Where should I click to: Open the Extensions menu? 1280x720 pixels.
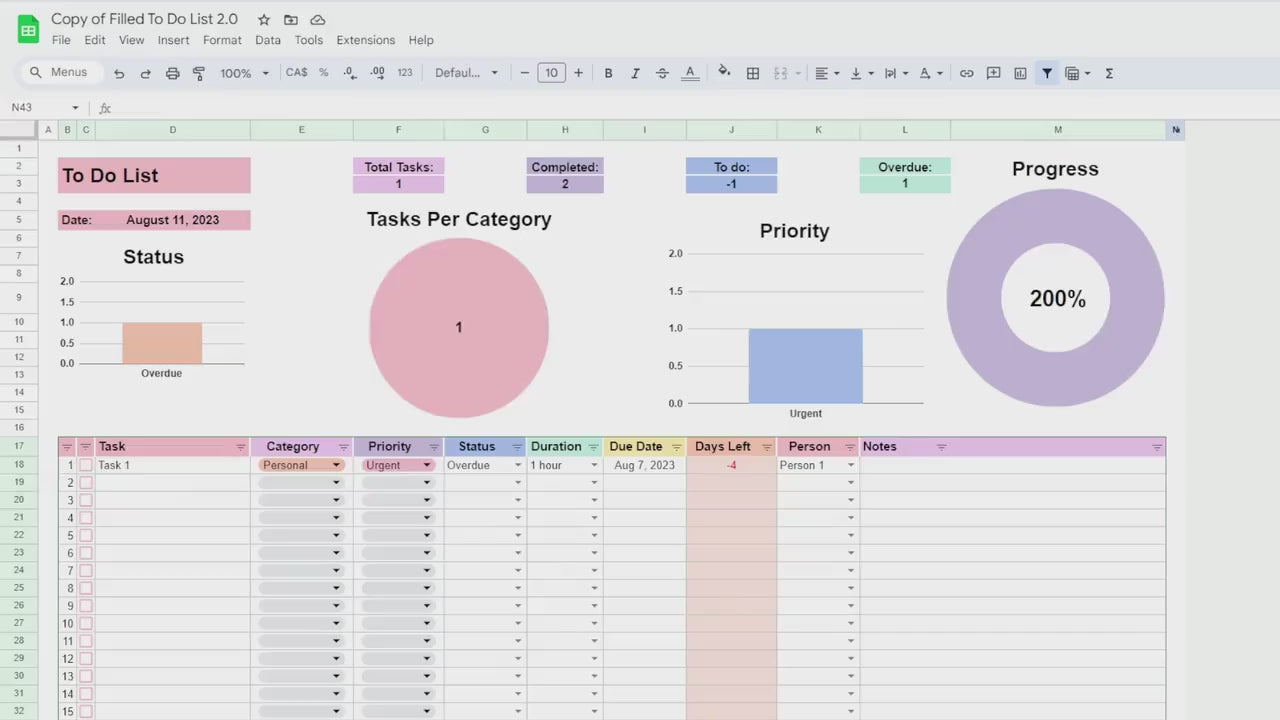point(365,40)
